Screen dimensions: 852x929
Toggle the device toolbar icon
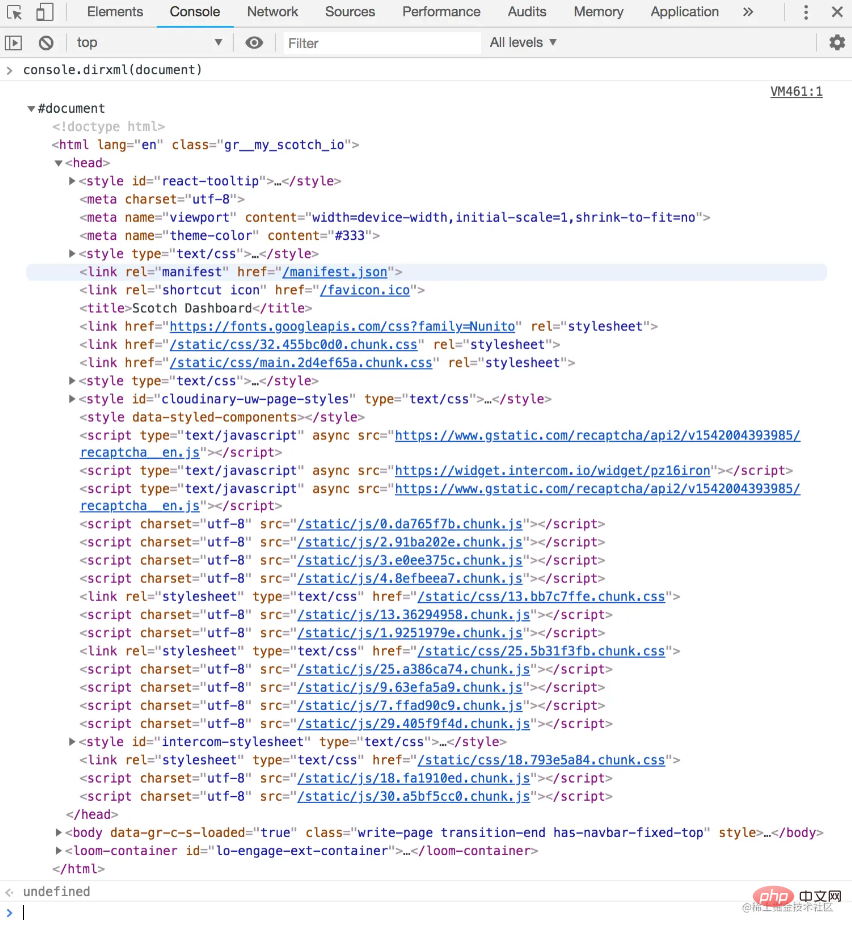(44, 12)
